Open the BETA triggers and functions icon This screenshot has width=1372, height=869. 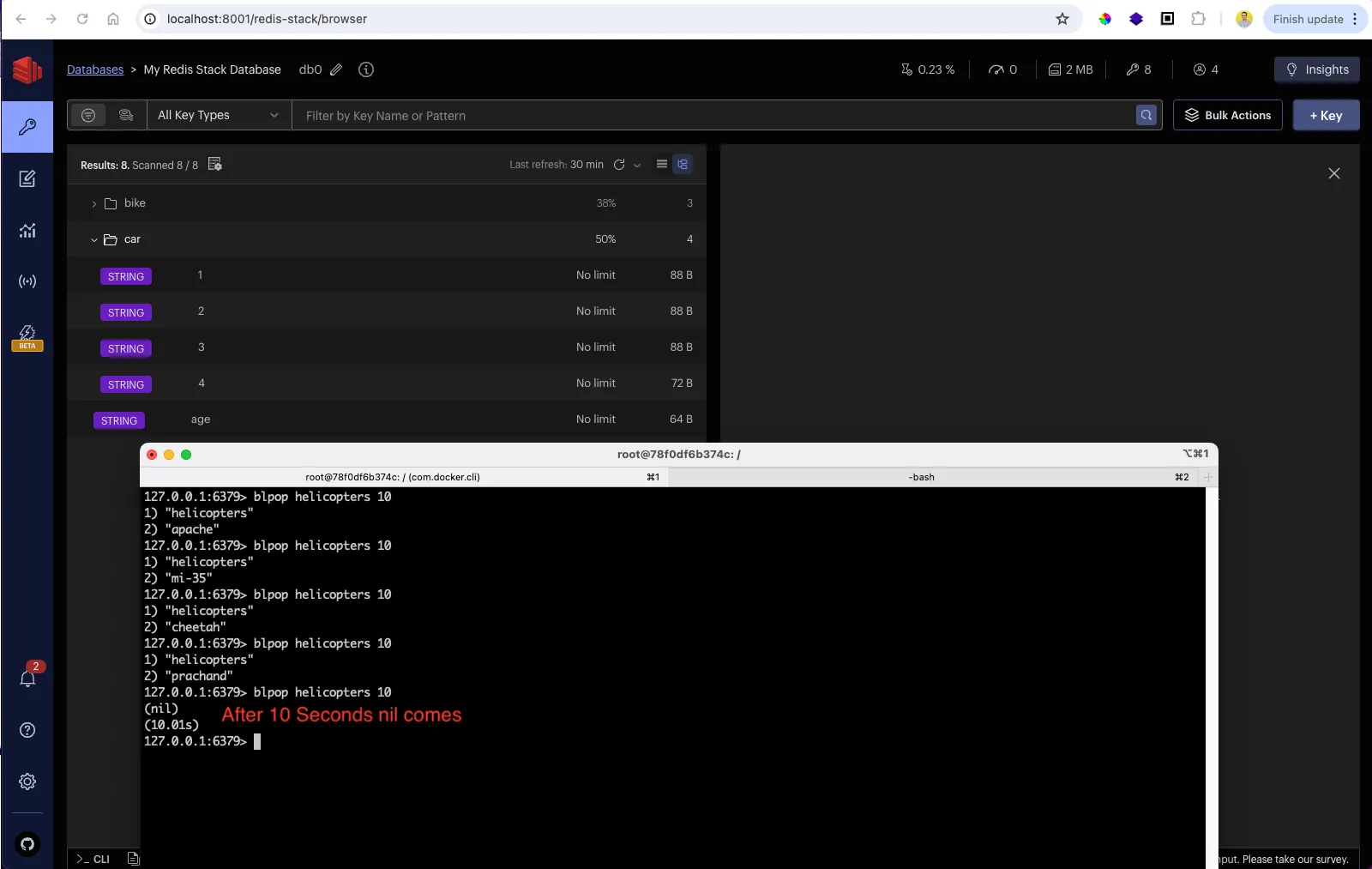27,337
